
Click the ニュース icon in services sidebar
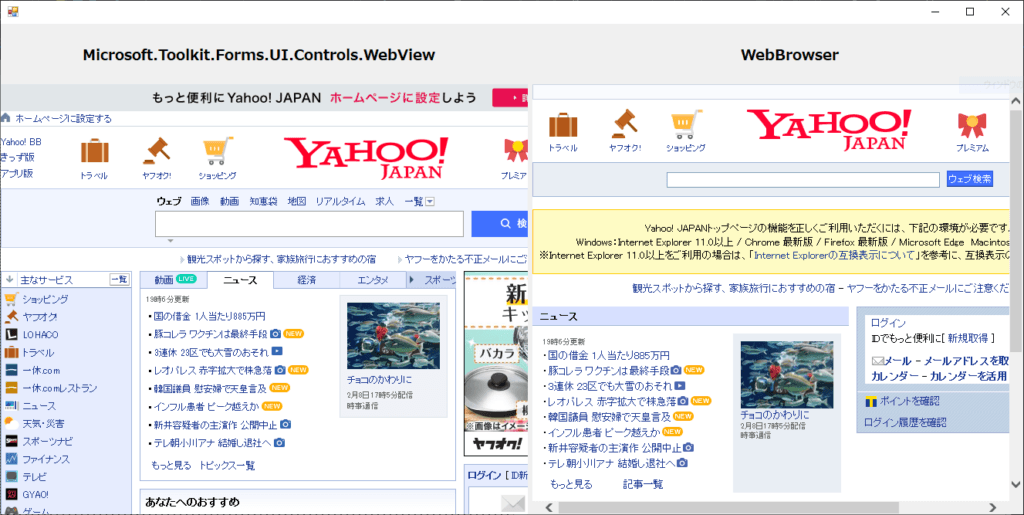pos(11,405)
